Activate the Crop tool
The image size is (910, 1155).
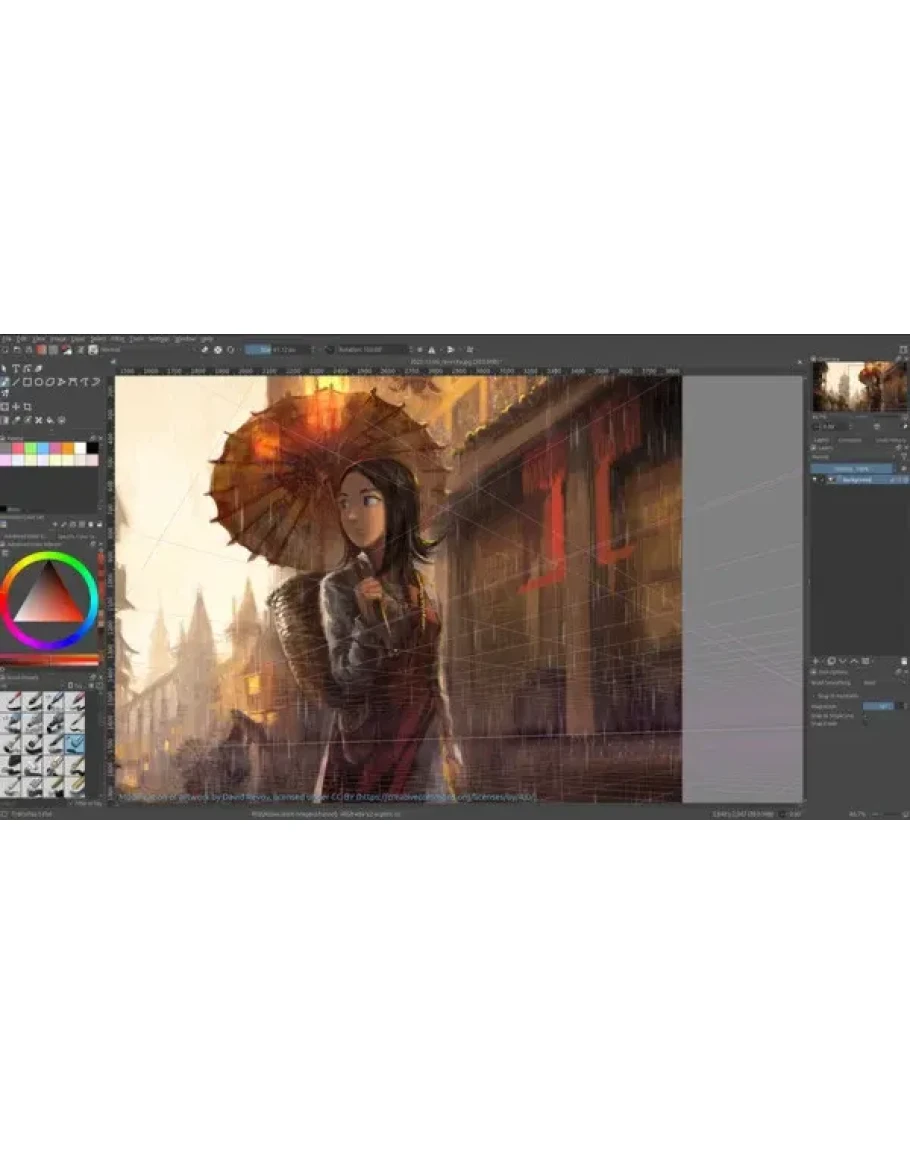[x=28, y=407]
